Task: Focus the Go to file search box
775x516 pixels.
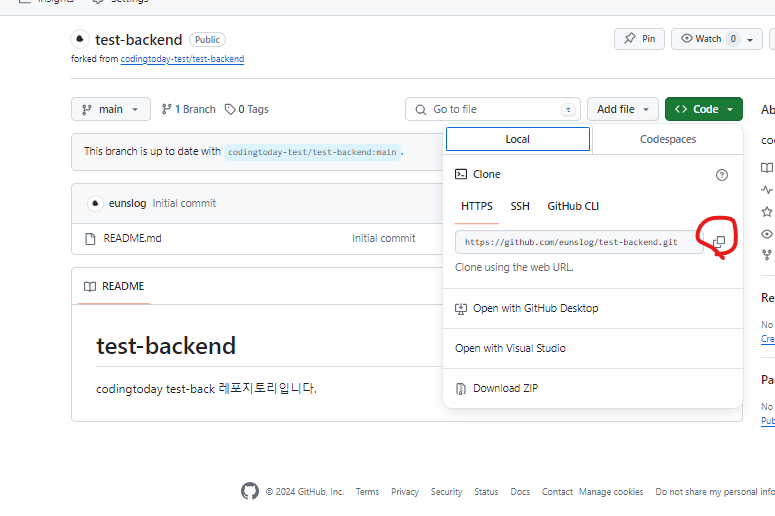Action: [x=493, y=109]
